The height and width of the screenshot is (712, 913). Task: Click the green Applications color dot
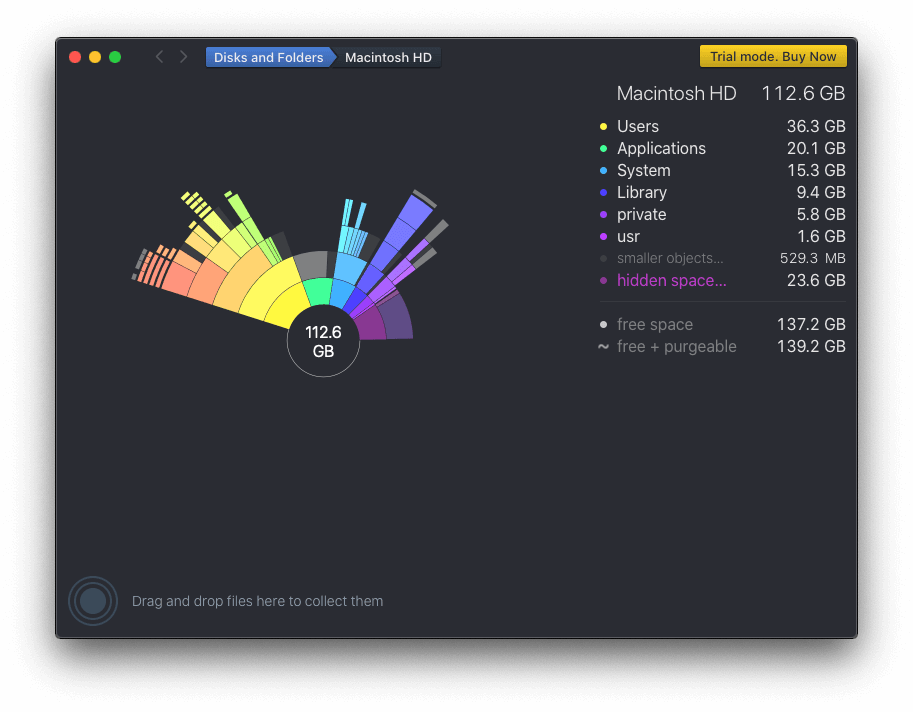603,149
